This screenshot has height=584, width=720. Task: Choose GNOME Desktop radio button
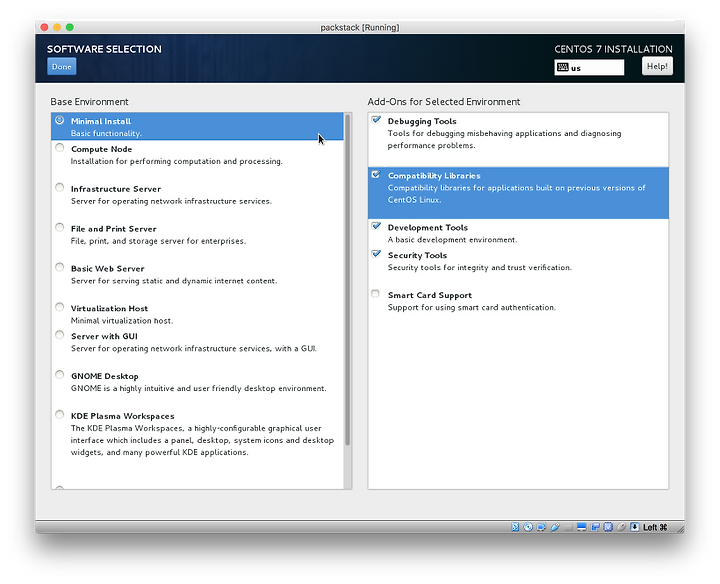click(59, 375)
